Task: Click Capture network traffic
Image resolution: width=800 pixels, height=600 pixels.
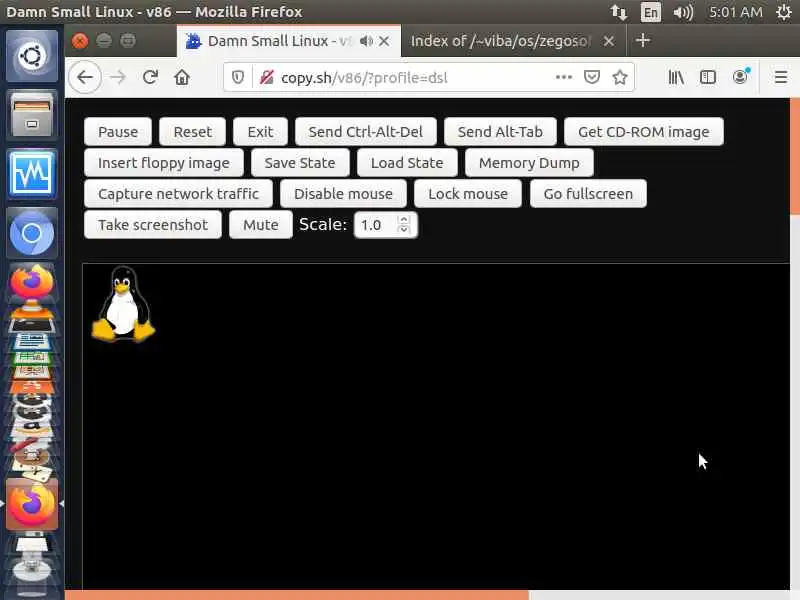Action: (x=178, y=194)
